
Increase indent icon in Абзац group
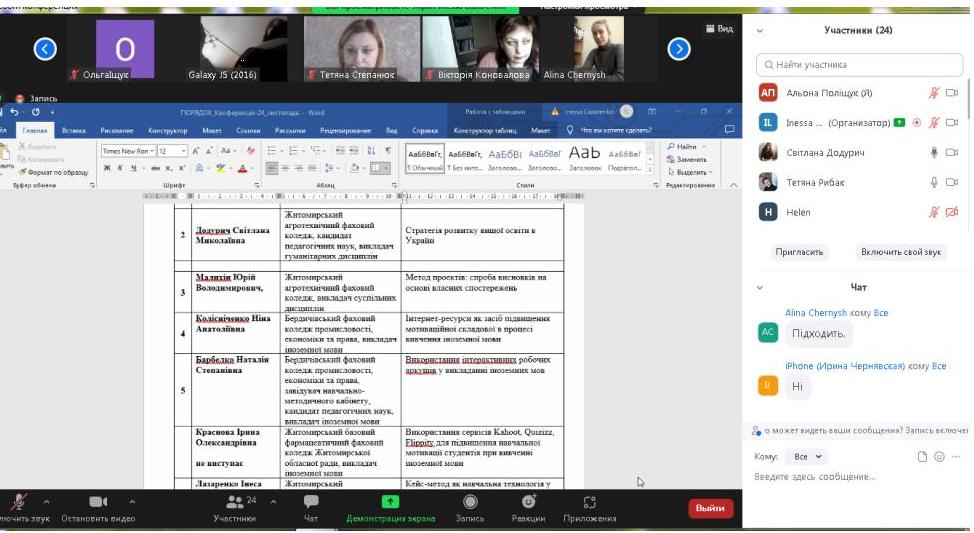click(354, 151)
